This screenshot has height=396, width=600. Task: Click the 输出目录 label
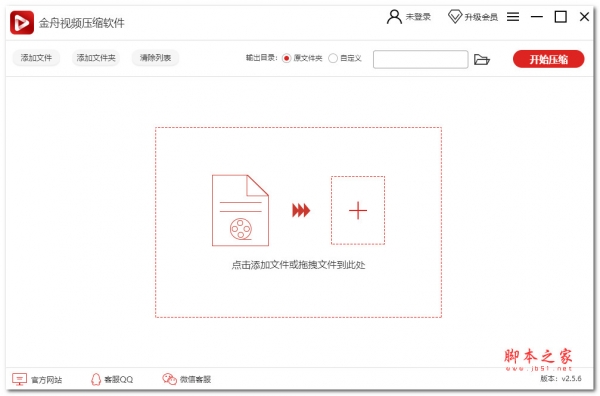(262, 58)
